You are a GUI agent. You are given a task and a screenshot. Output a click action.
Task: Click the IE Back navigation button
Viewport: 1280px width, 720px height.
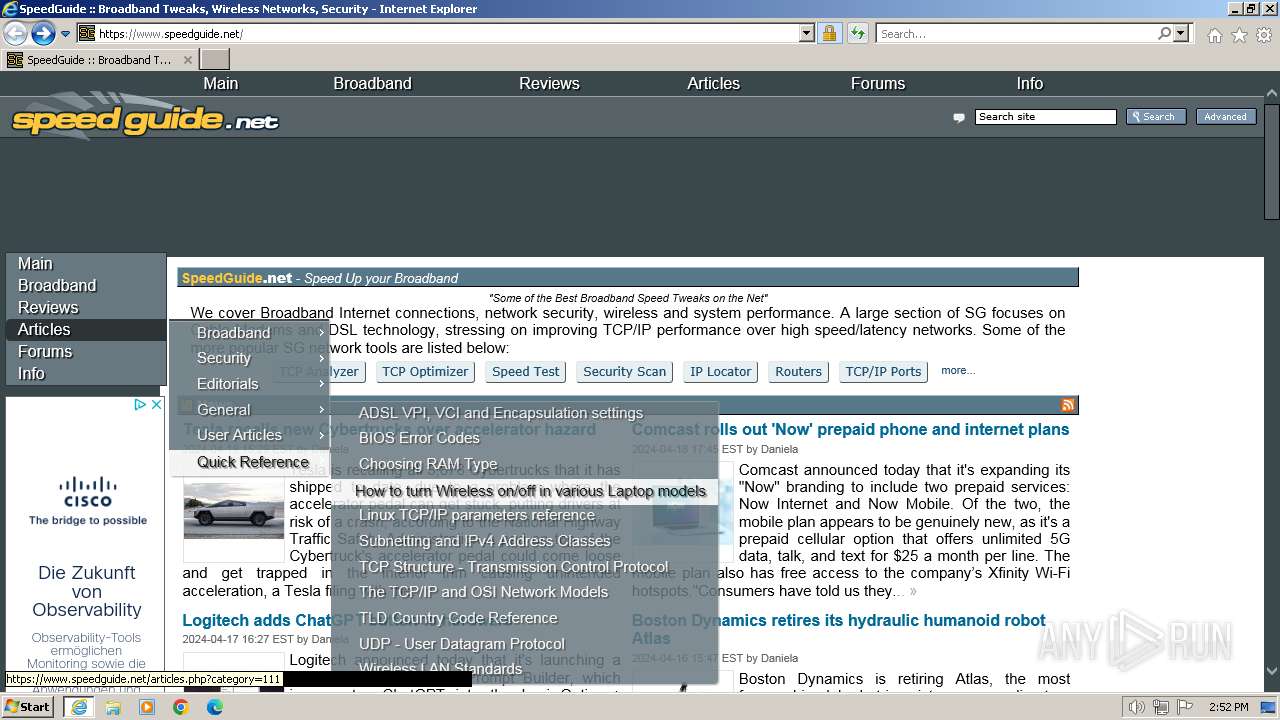(15, 33)
